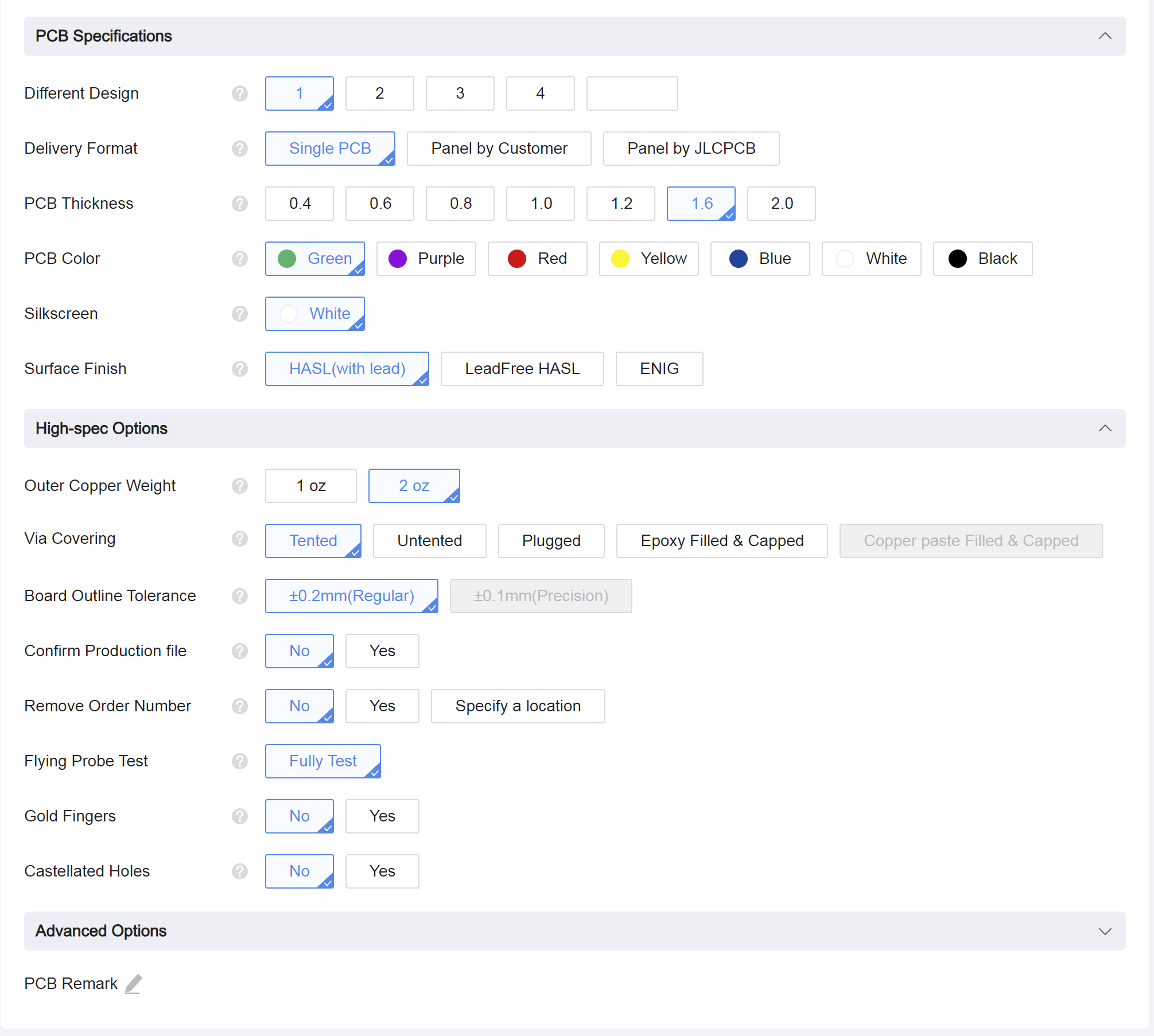This screenshot has height=1036, width=1154.
Task: Open help for PCB Thickness
Action: coord(239,204)
